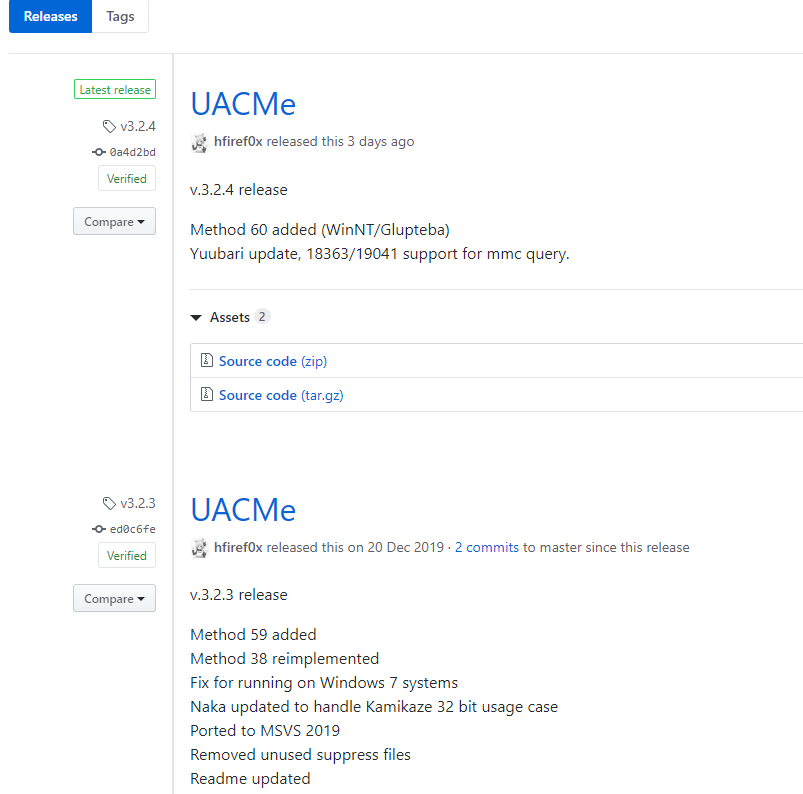Viewport: 803px width, 794px height.
Task: Click the commit icon beside 0a4d2bd
Action: click(99, 152)
